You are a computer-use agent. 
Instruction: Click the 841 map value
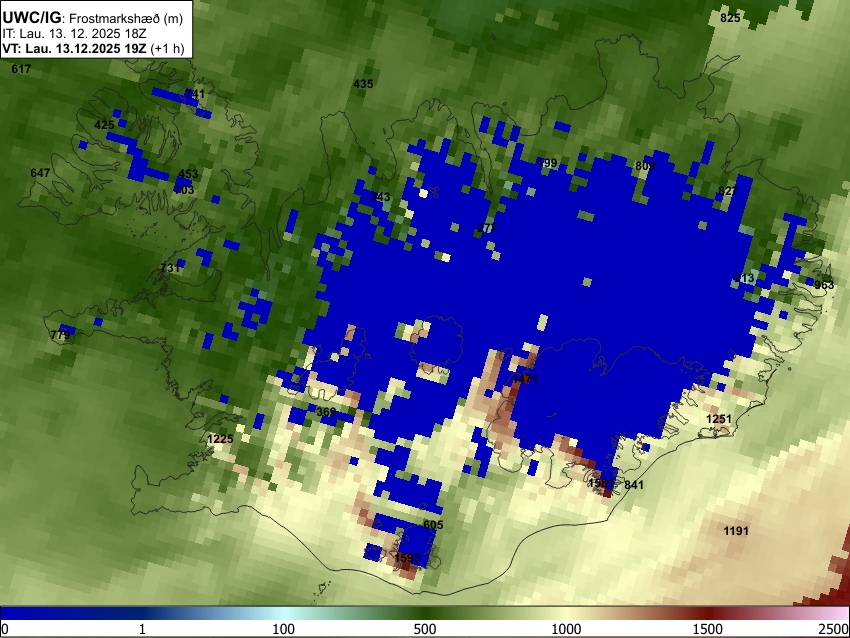click(634, 485)
